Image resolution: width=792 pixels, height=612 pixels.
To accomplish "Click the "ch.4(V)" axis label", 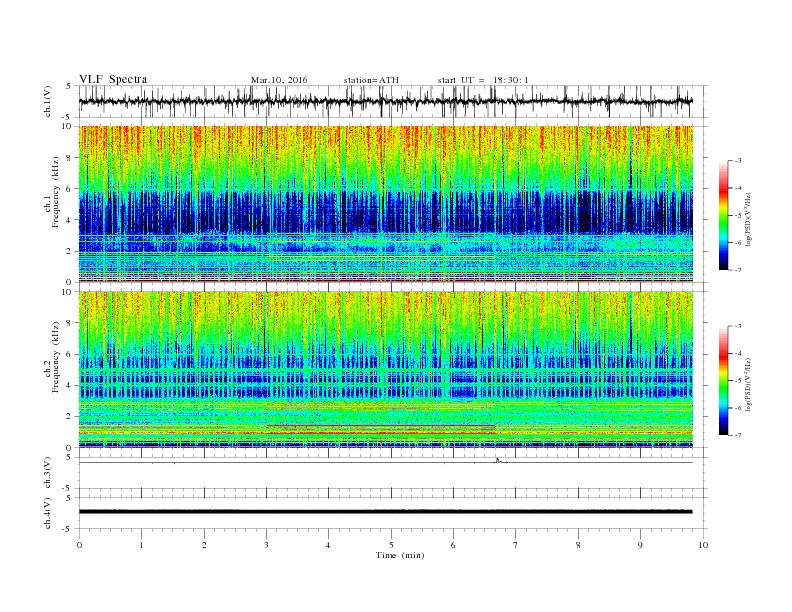I will [47, 513].
